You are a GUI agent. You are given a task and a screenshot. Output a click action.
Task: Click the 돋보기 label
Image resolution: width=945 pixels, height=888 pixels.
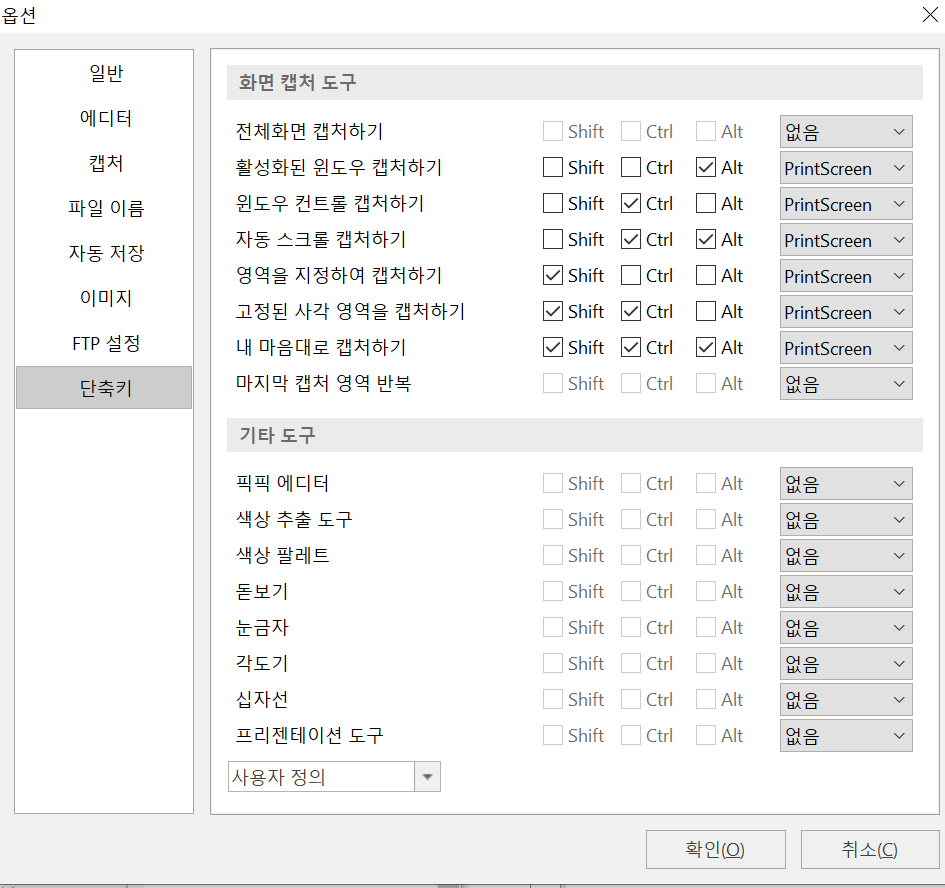point(262,591)
